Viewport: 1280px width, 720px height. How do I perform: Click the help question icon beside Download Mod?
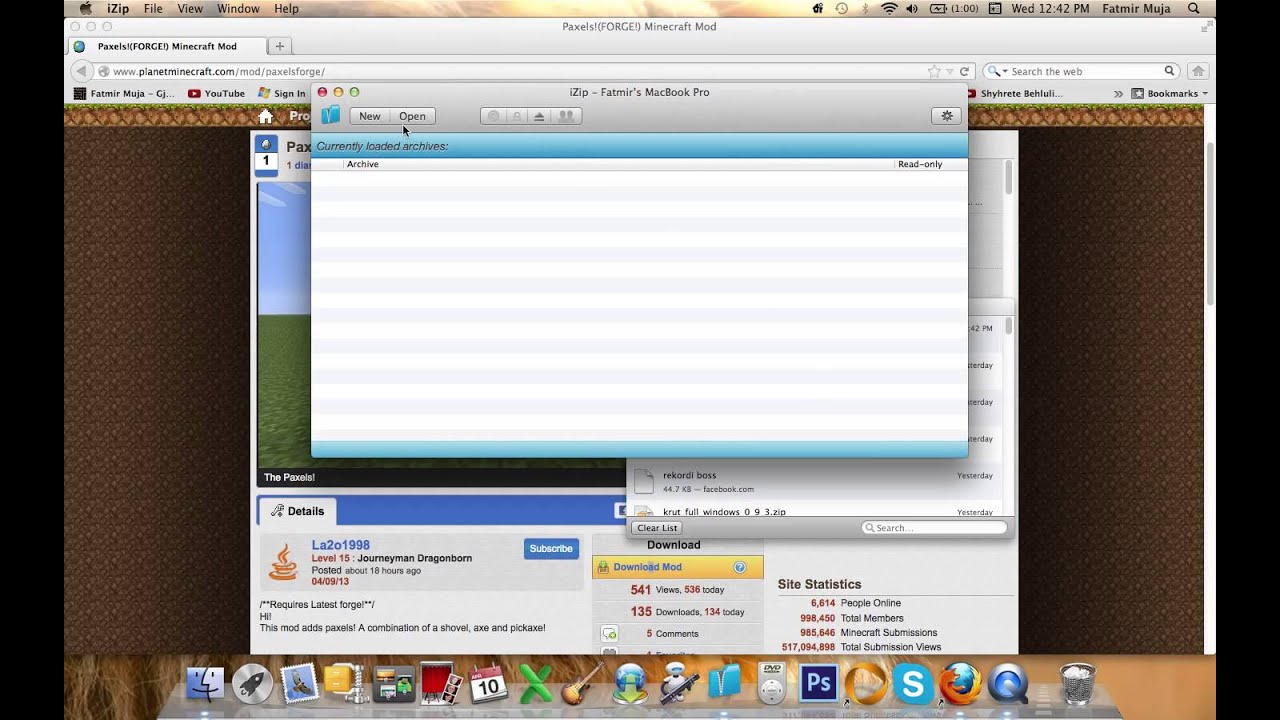click(740, 567)
